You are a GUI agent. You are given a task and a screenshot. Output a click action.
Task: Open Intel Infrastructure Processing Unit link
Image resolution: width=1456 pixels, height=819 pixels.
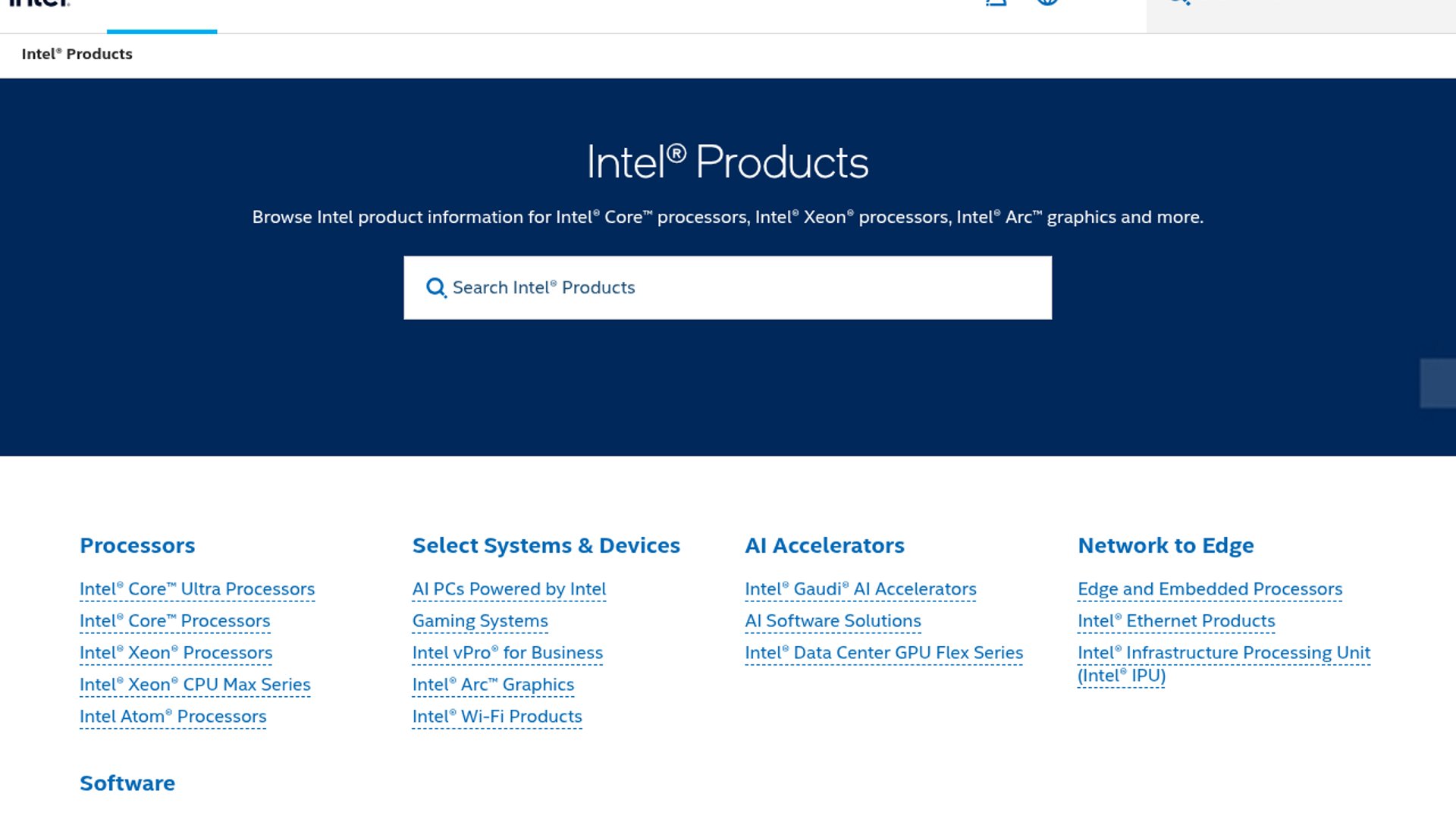1223,653
